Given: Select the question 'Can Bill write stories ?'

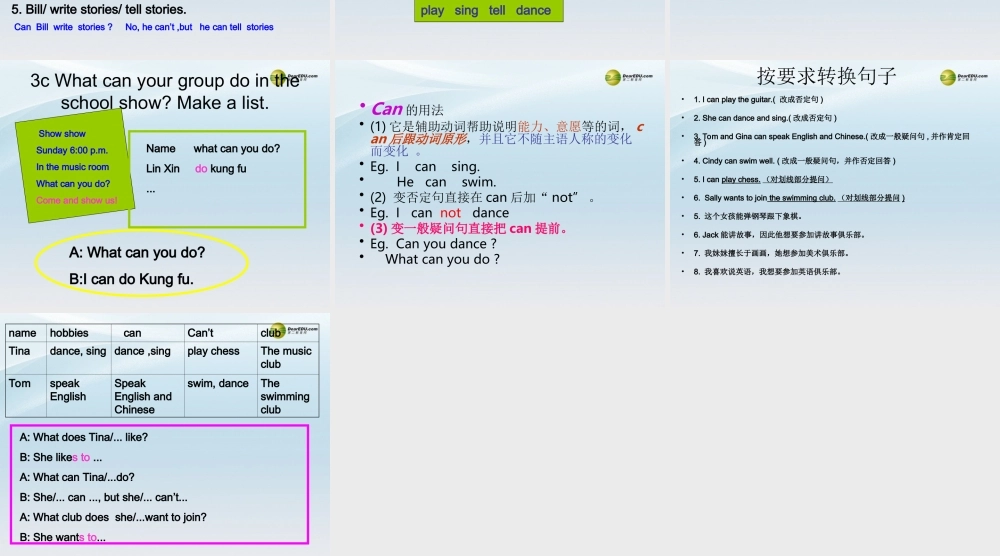Looking at the screenshot, I should point(63,27).
